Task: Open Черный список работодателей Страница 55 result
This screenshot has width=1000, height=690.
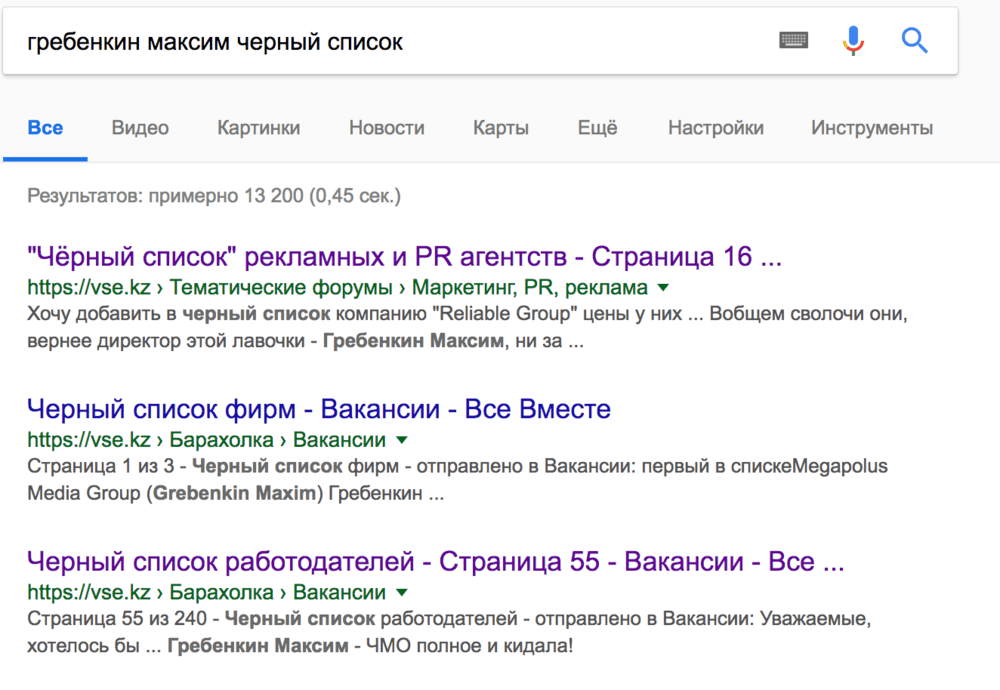Action: click(436, 561)
